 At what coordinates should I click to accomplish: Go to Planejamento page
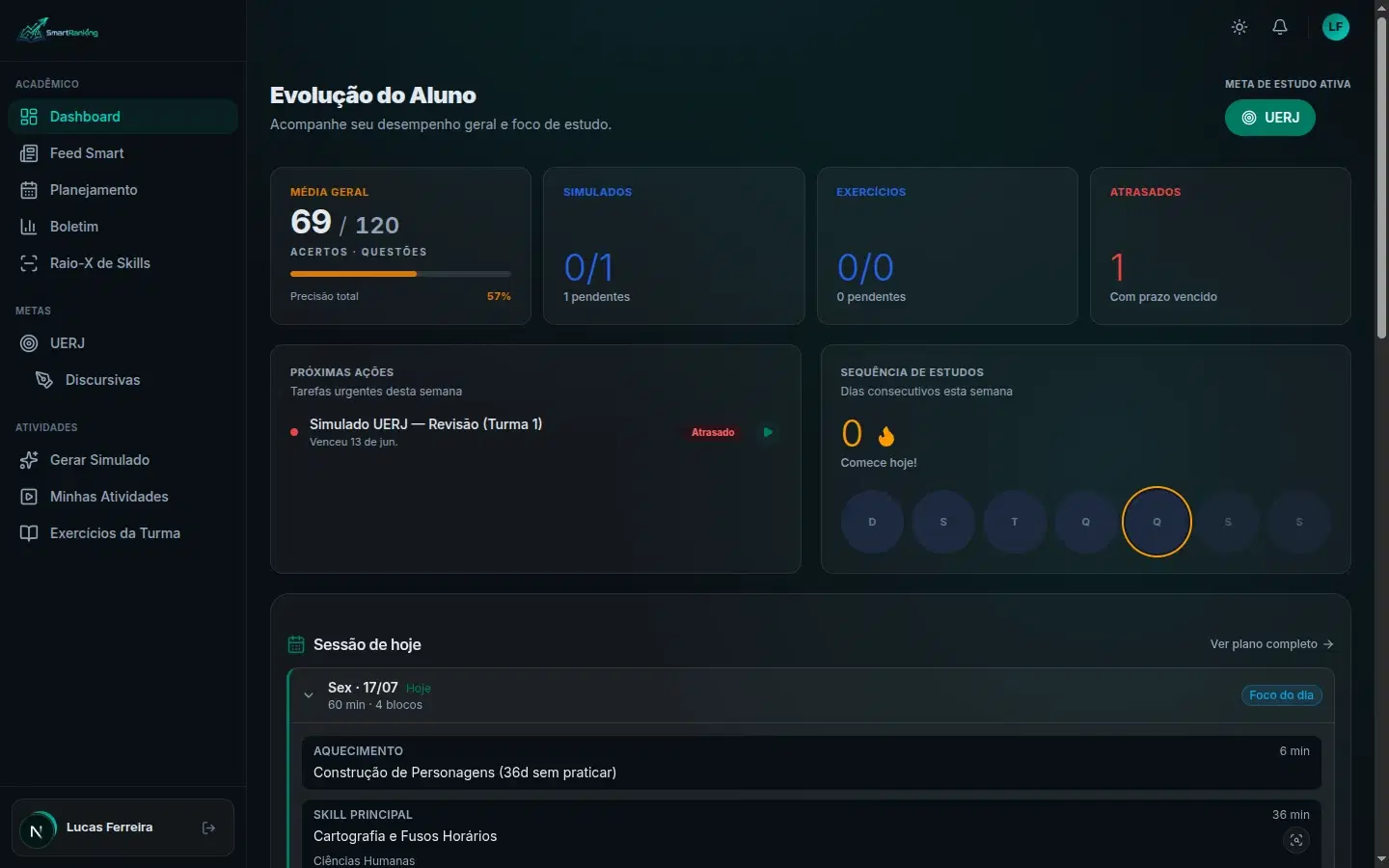pos(123,190)
